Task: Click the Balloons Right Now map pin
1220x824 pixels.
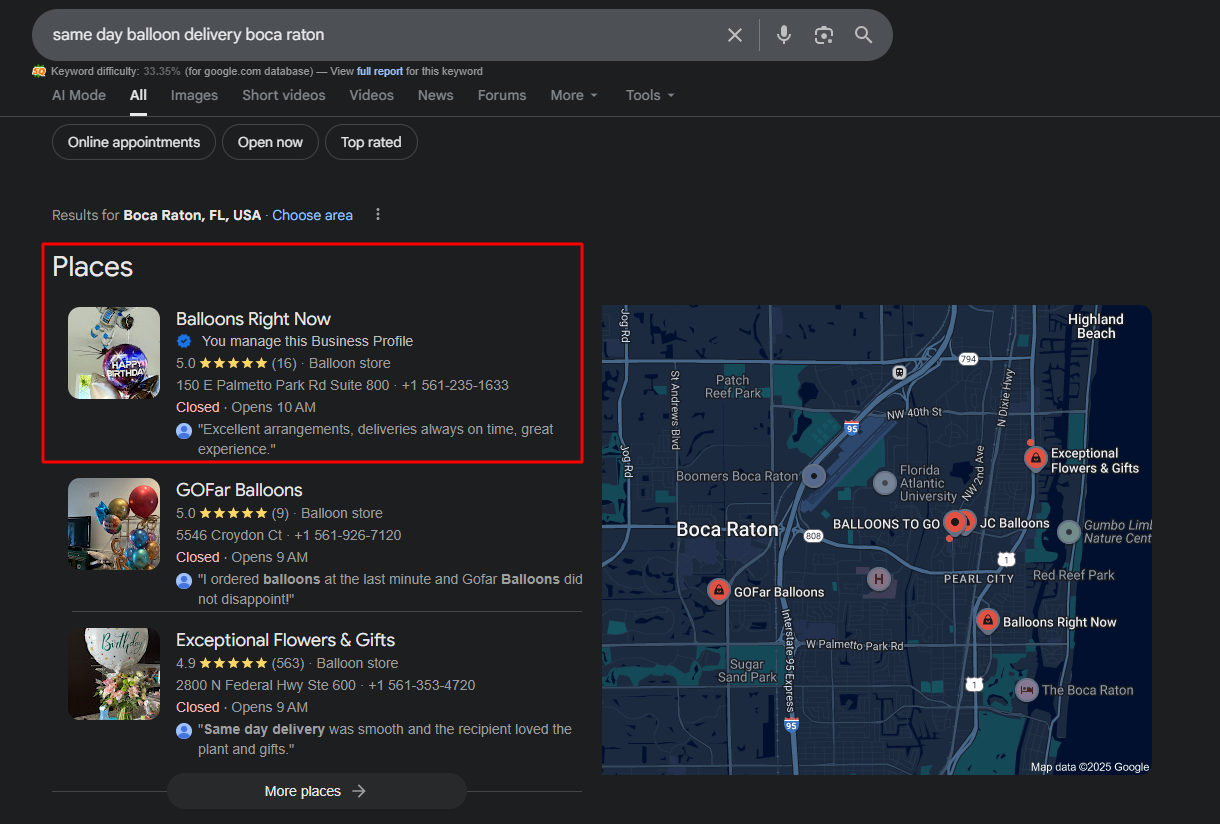Action: coord(988,621)
